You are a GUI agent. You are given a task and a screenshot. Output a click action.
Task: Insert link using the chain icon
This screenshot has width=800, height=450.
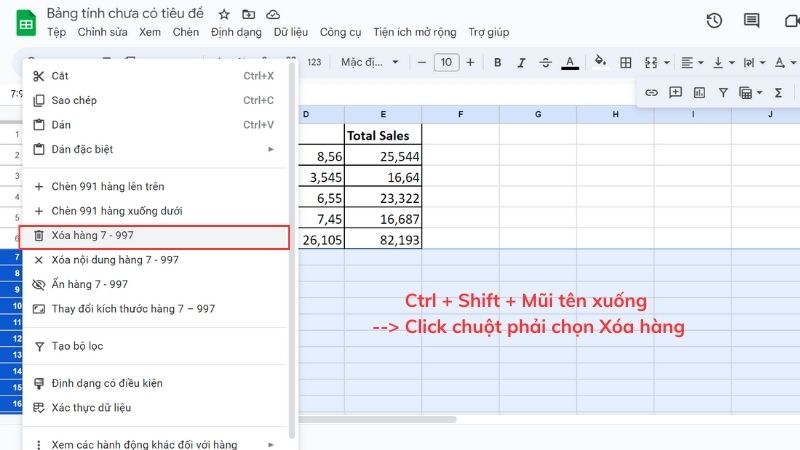point(651,92)
